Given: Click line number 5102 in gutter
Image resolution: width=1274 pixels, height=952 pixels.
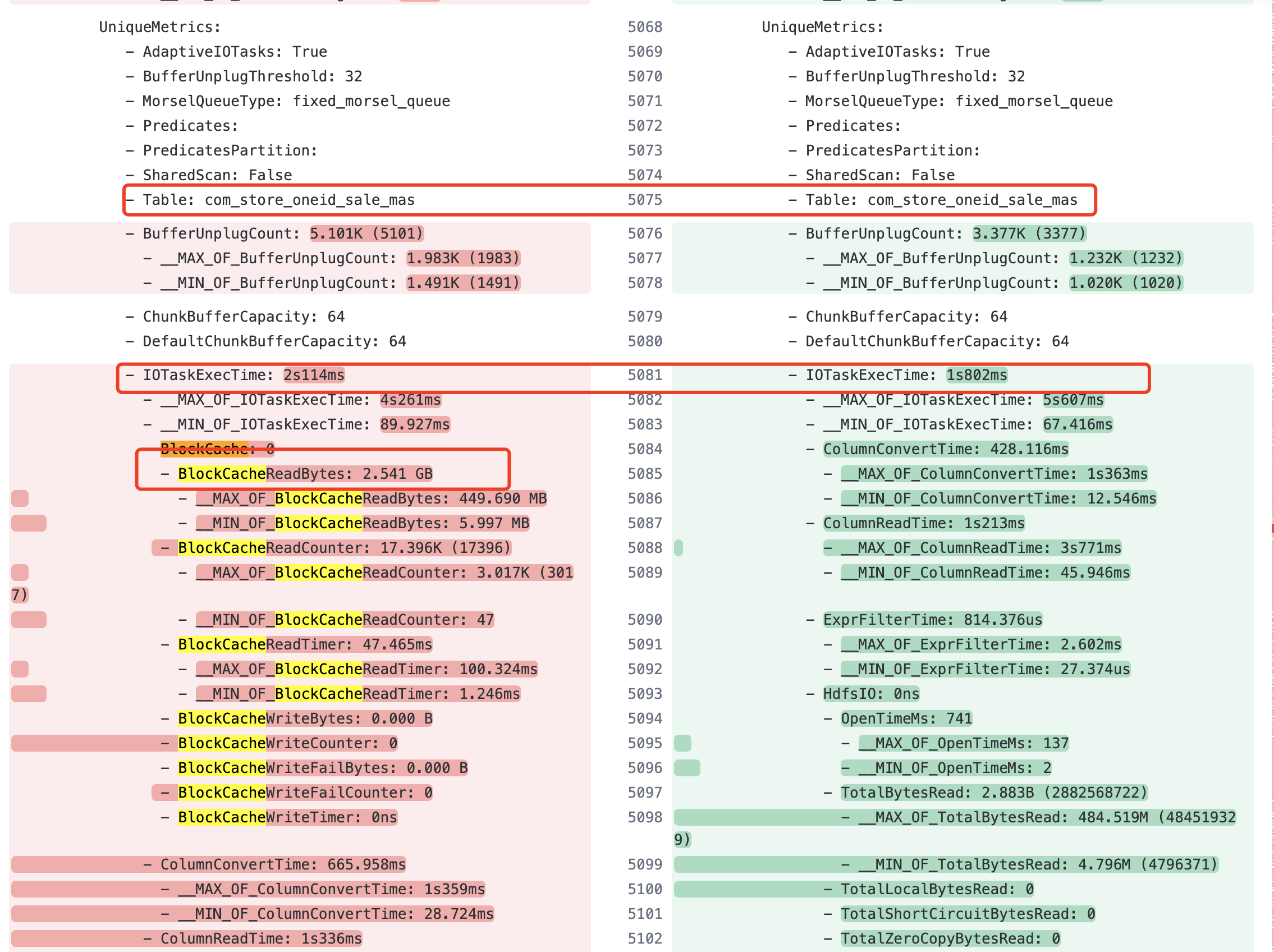Looking at the screenshot, I should coord(644,938).
